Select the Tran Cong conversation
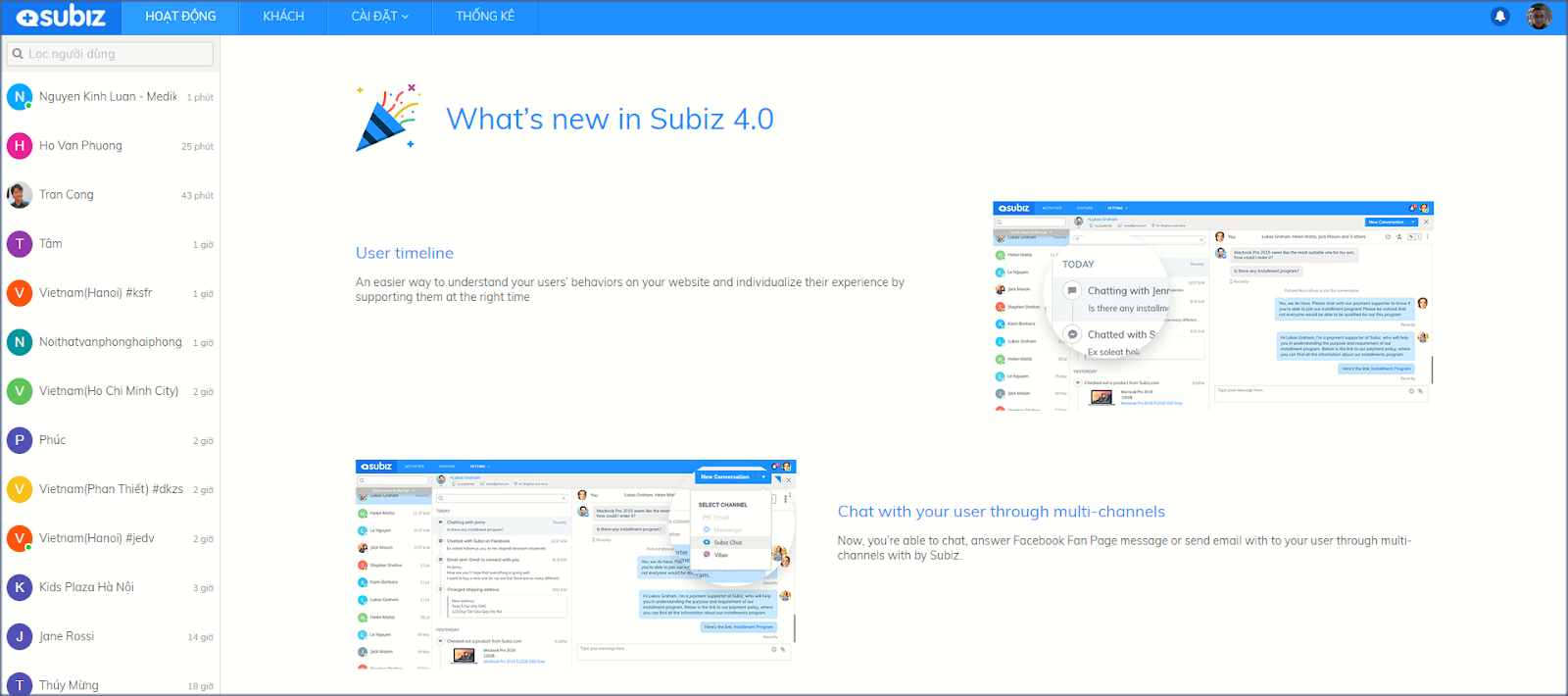 110,195
